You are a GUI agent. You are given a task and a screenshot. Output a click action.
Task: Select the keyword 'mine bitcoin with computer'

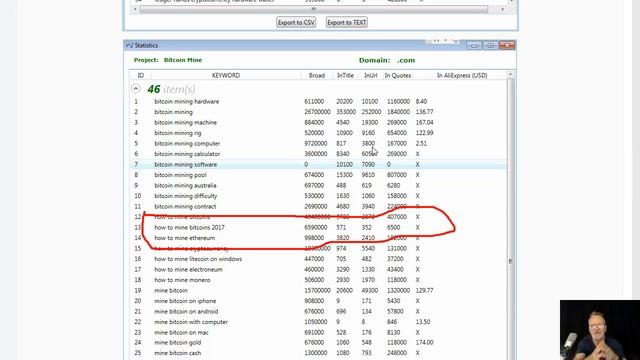coord(191,322)
